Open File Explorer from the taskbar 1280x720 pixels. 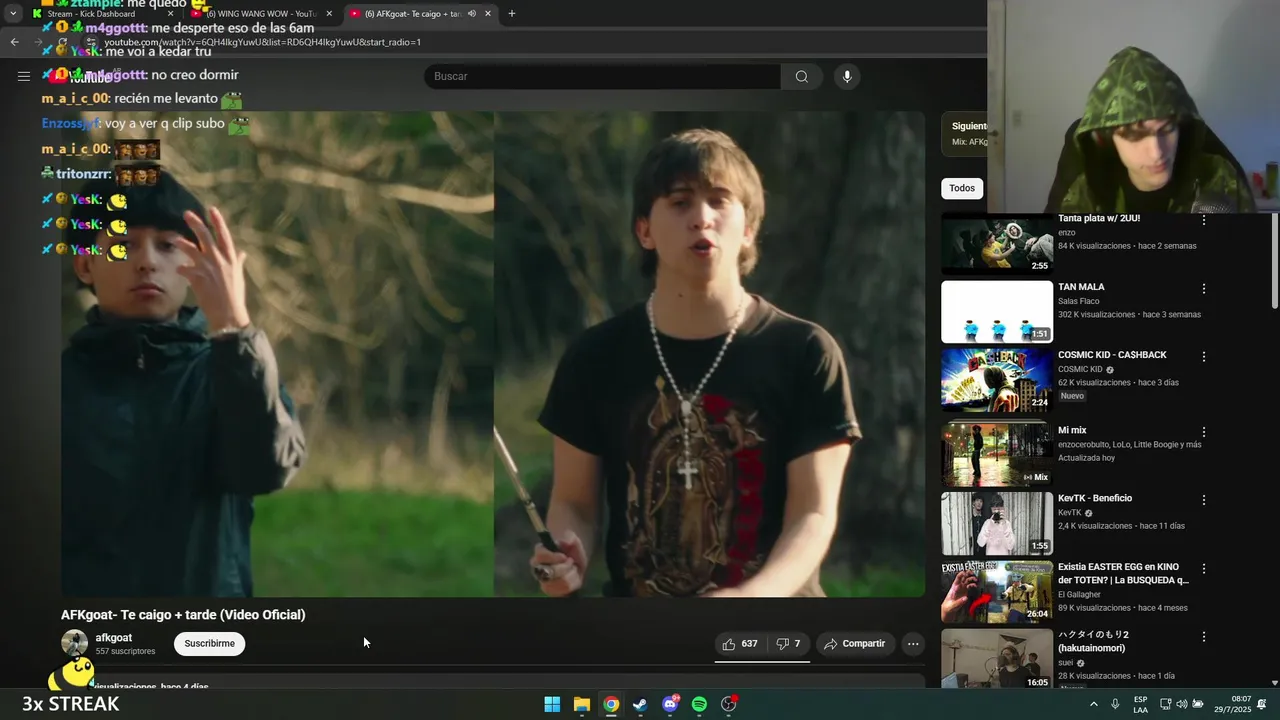pos(582,704)
